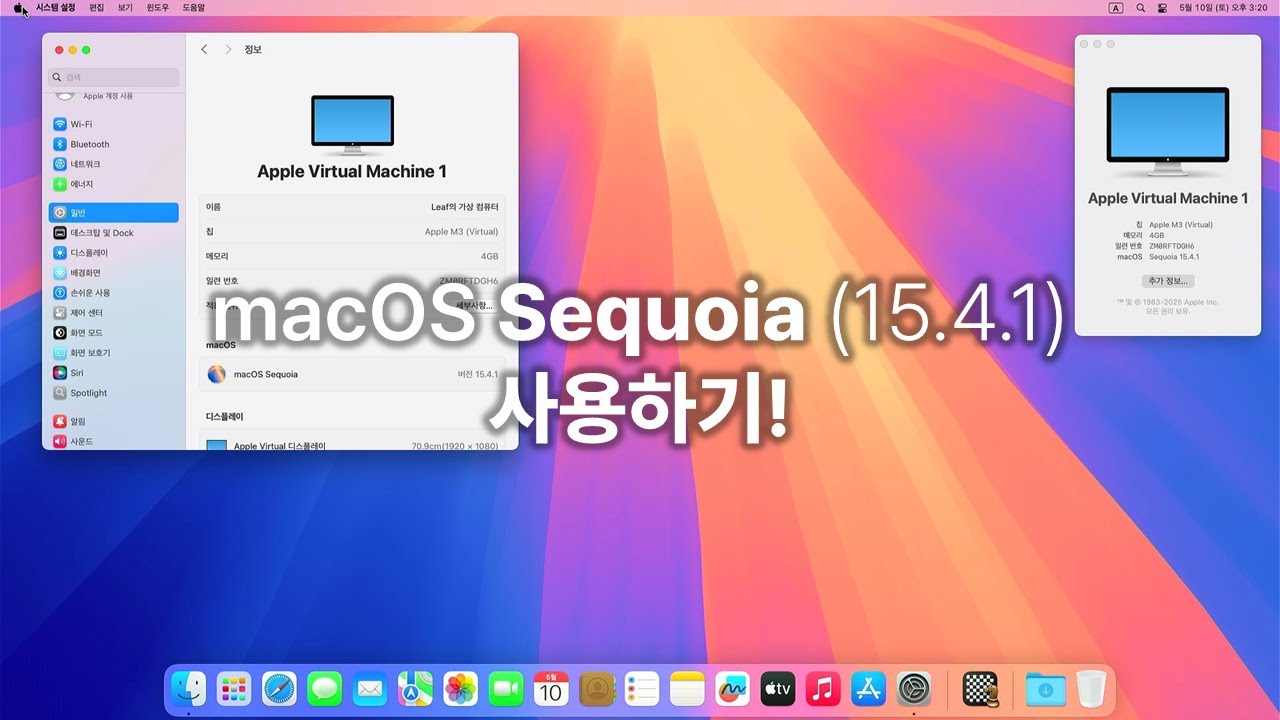Screen dimensions: 1280x720
Task: Select 일반 in the settings sidebar
Action: pyautogui.click(x=114, y=213)
